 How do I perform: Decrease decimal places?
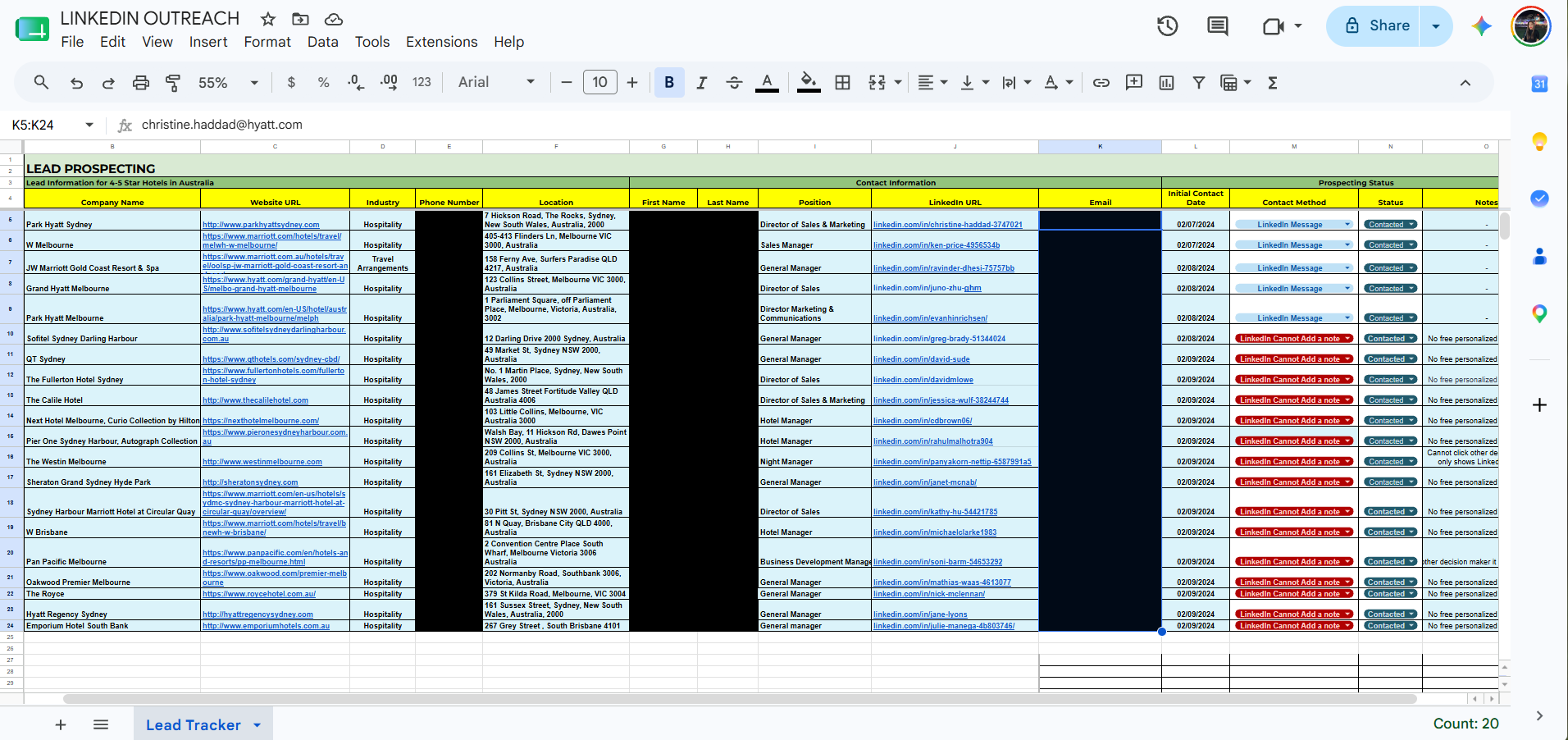point(355,82)
